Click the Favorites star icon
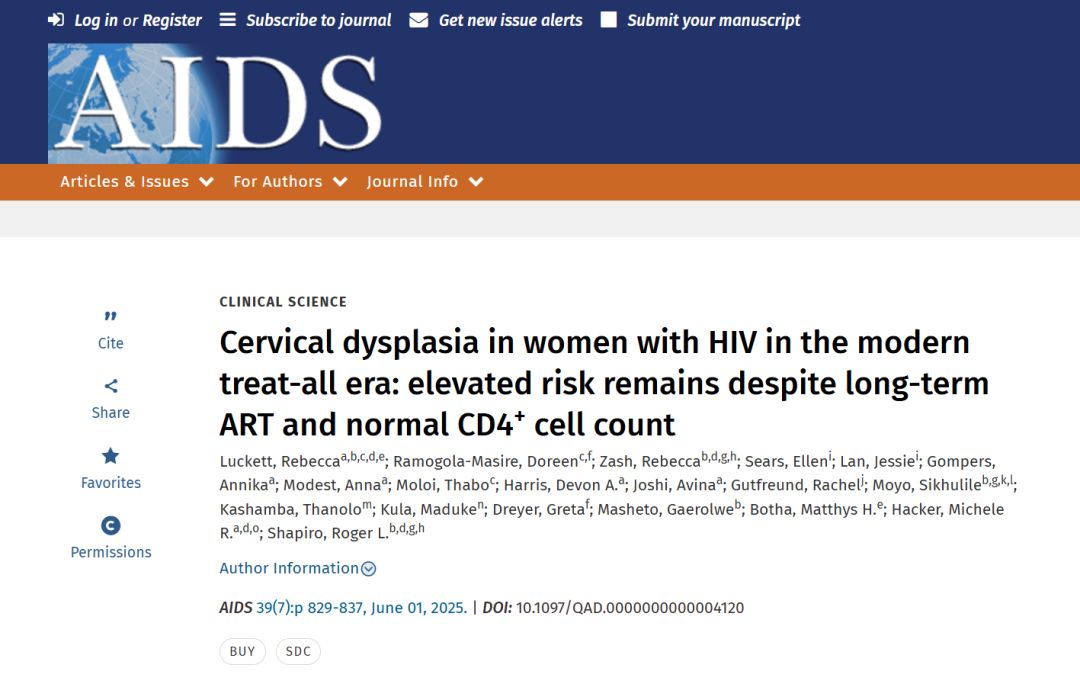The image size is (1080, 684). point(111,455)
